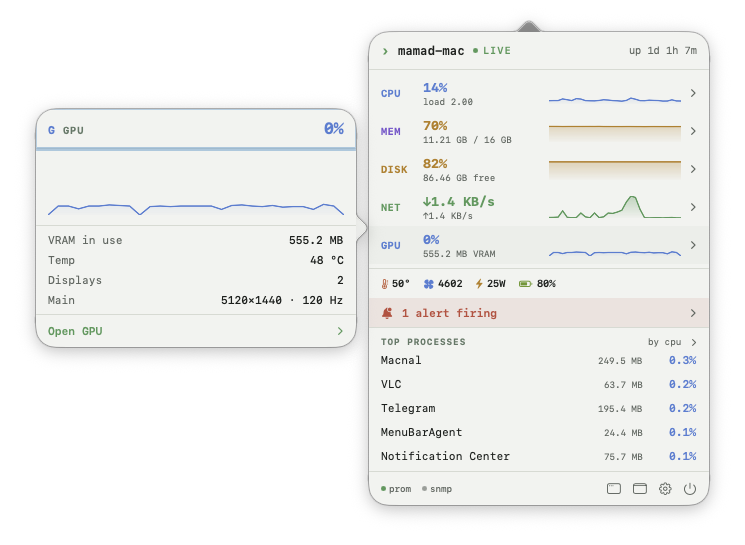The image size is (745, 545).
Task: Click the 555.2 MB VRAM text in list
Action: [x=459, y=254]
